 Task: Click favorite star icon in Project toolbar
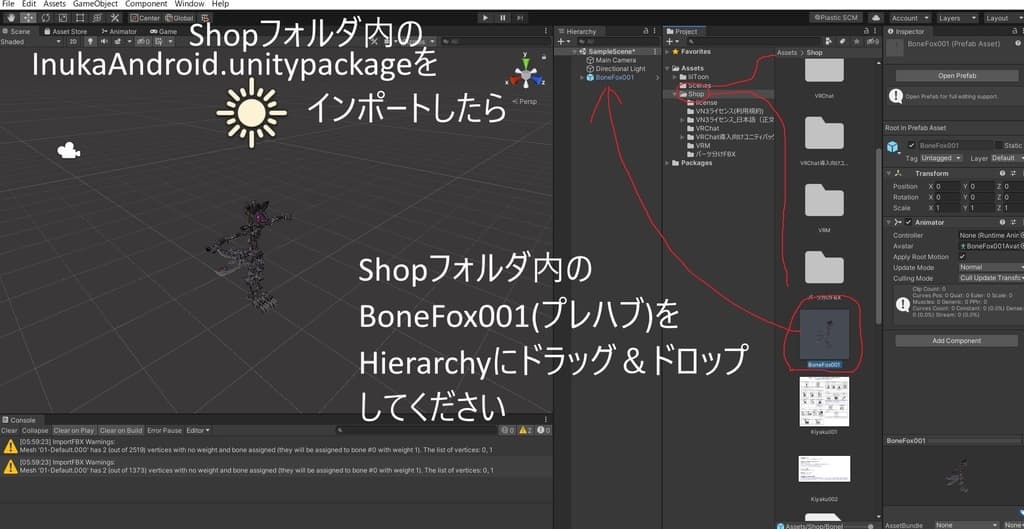[856, 42]
